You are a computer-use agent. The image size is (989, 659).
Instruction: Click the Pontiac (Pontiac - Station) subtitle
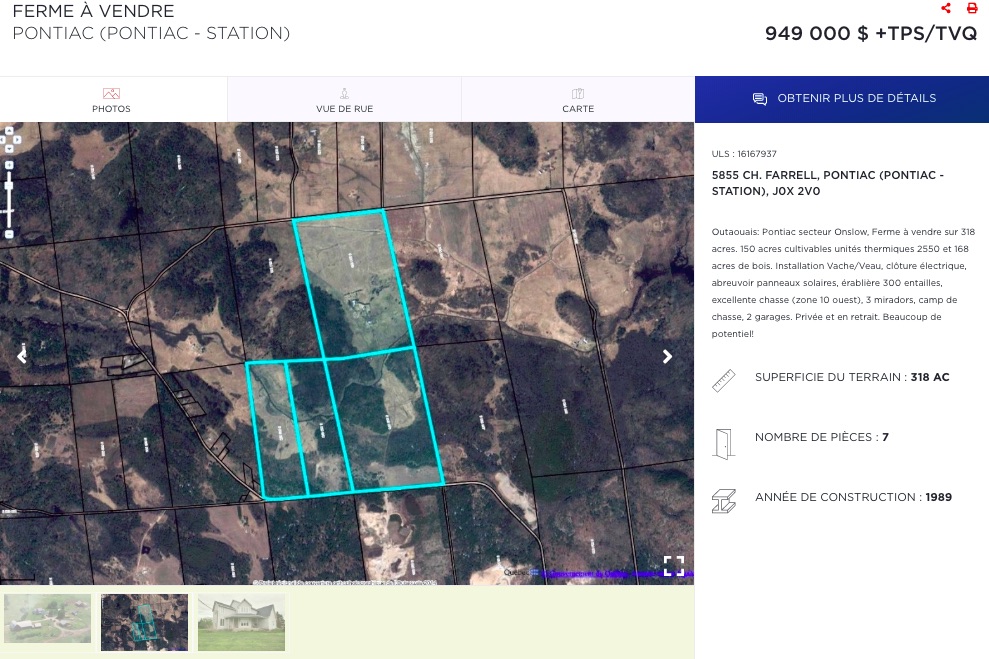coord(151,33)
